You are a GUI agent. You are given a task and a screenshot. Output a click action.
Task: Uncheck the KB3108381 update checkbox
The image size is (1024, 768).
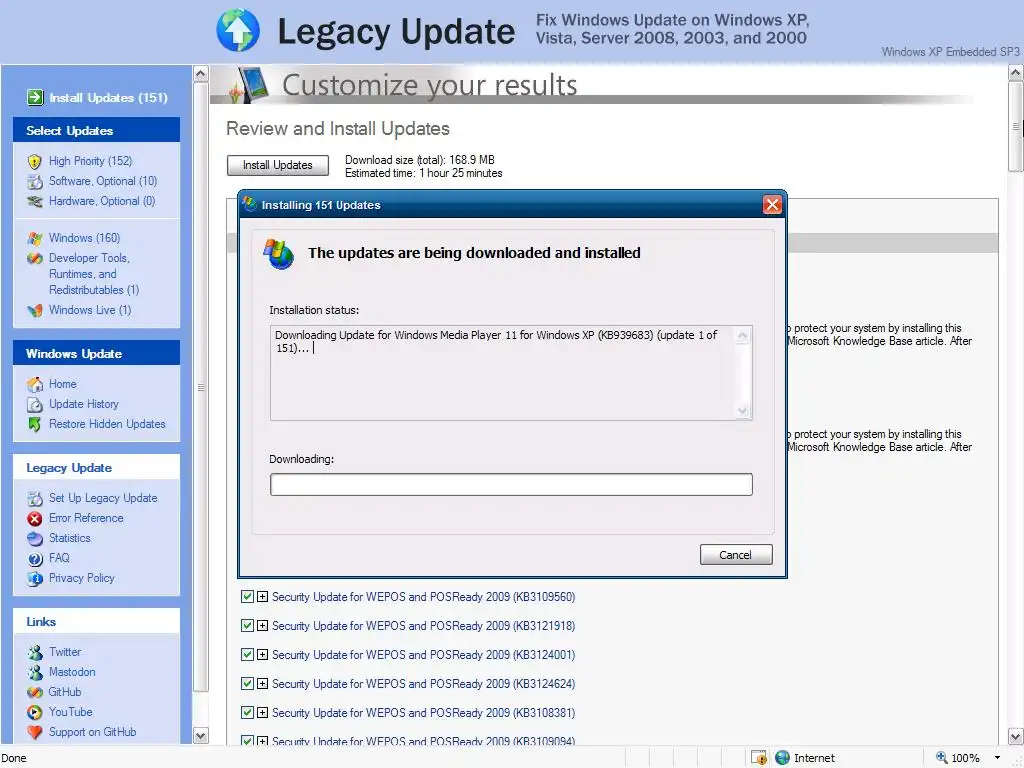[x=247, y=712]
